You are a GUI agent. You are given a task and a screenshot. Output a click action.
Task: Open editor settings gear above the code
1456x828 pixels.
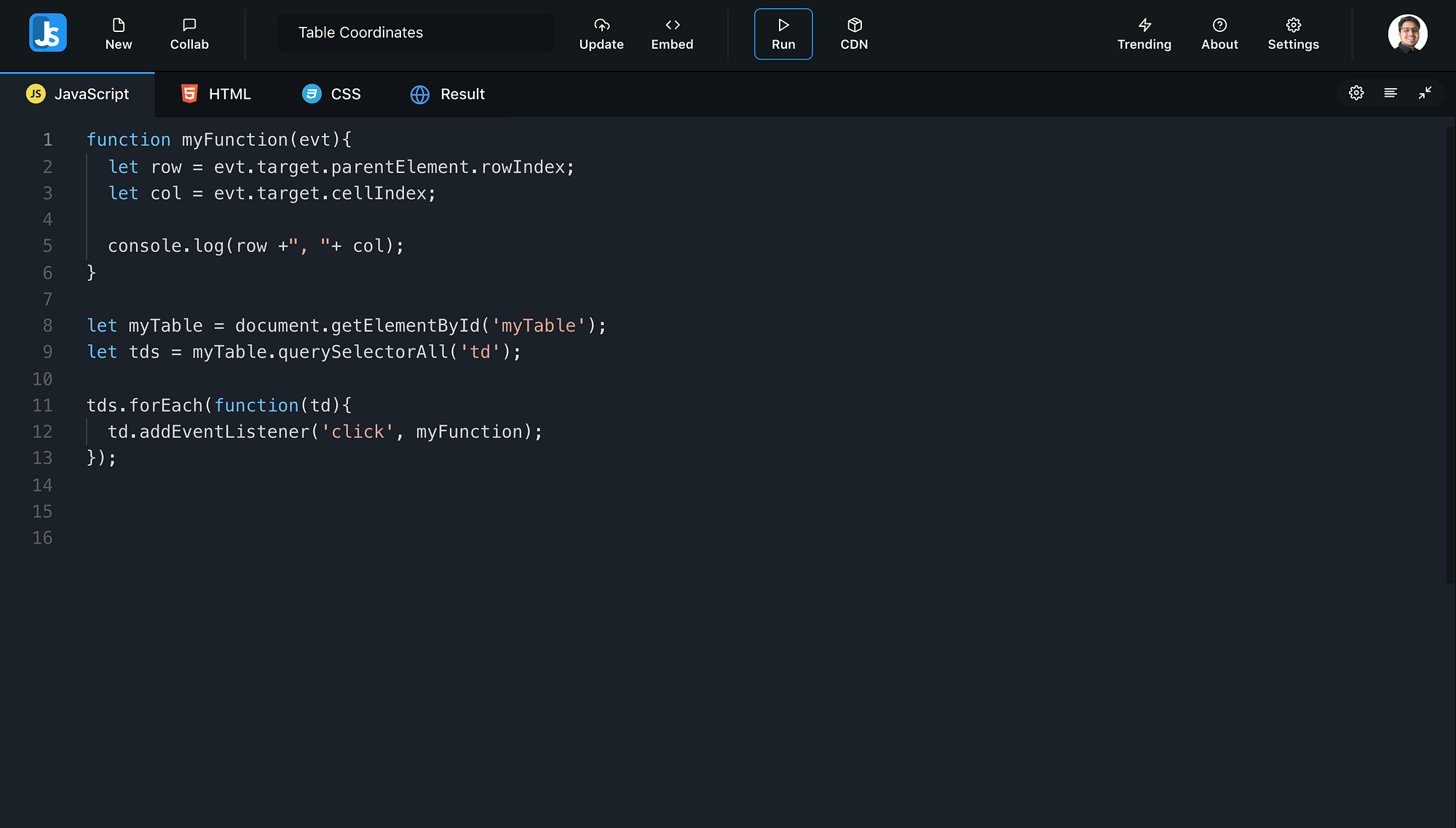[x=1356, y=93]
